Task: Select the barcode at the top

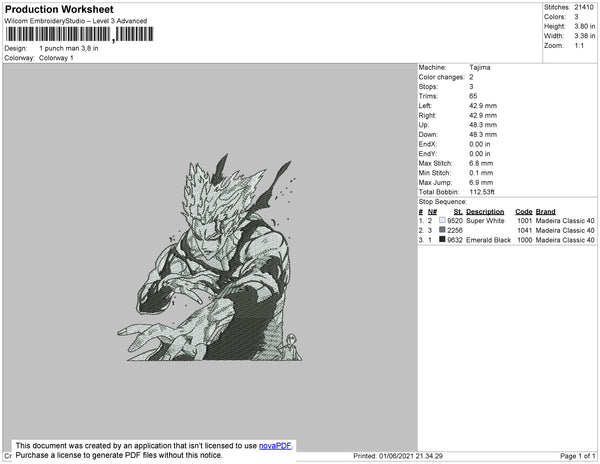Action: click(x=79, y=34)
